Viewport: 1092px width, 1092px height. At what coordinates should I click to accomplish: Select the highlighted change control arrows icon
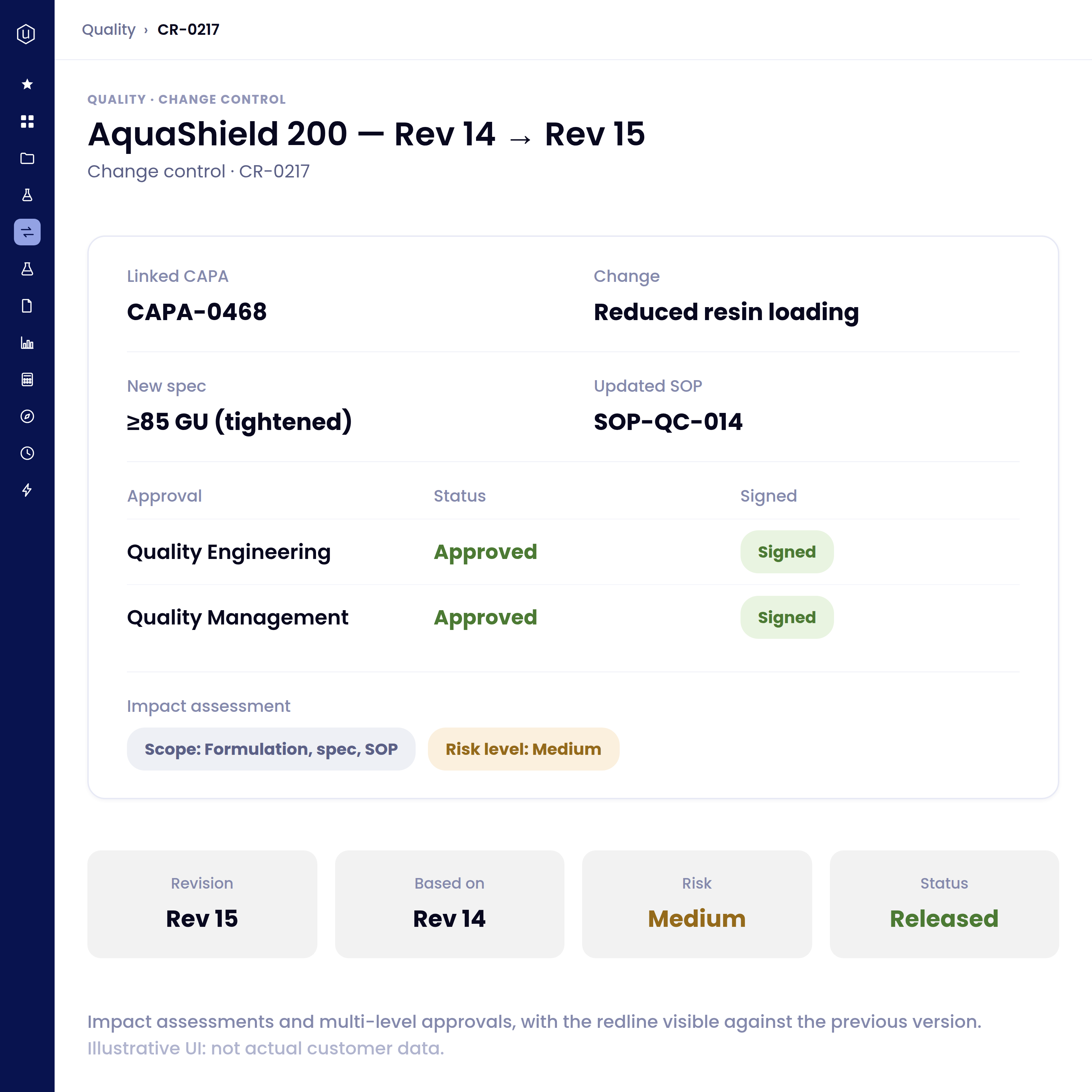27,232
